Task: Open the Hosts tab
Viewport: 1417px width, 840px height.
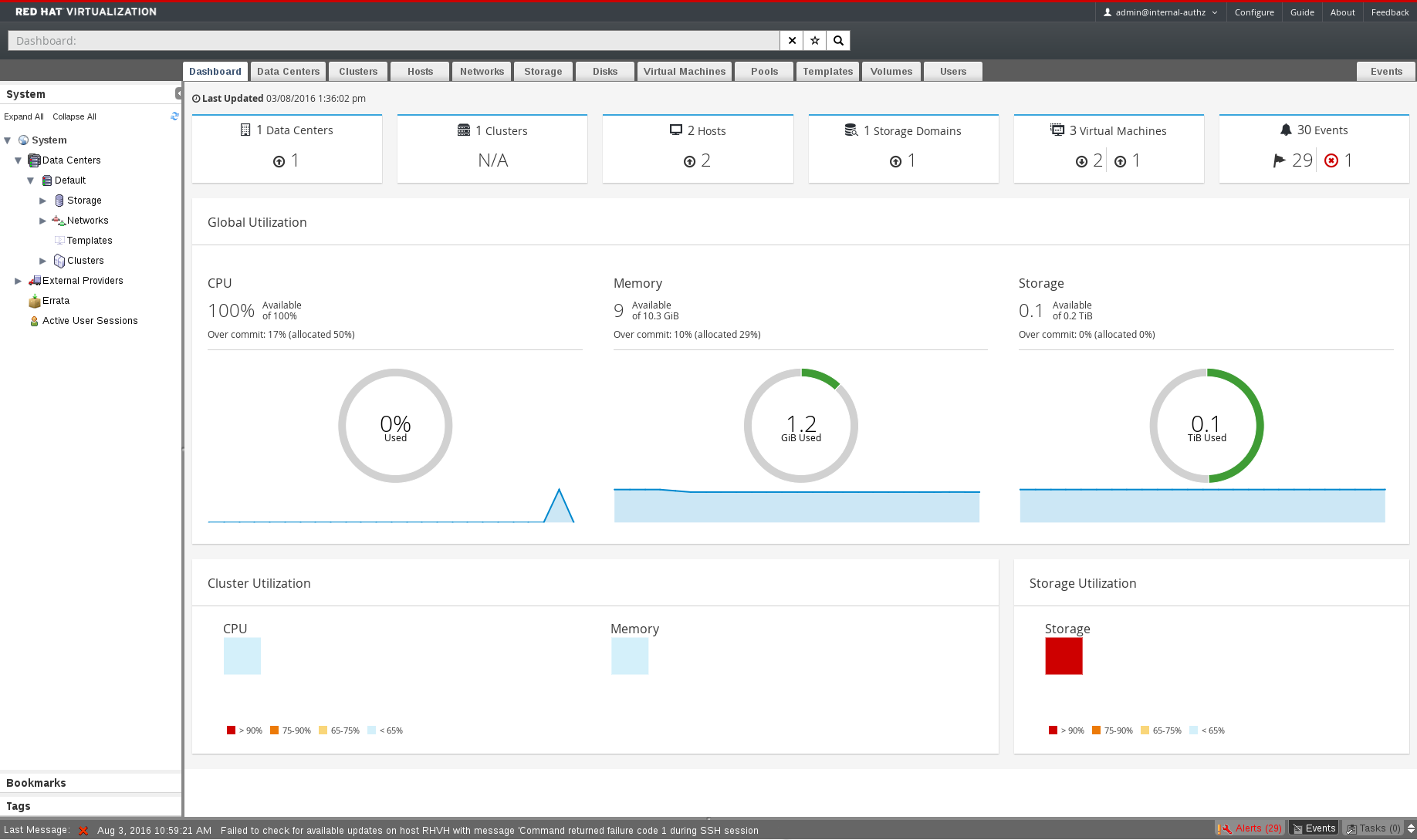Action: coord(420,72)
